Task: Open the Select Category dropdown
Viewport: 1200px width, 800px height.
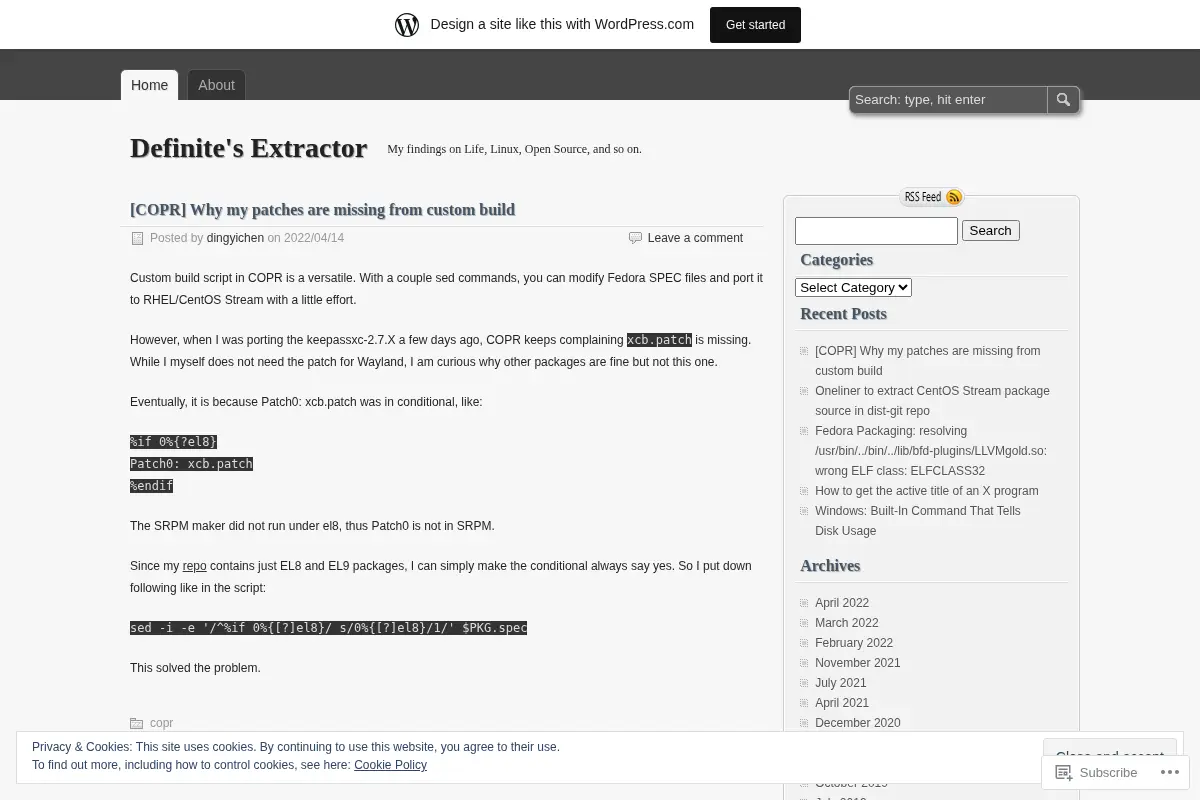Action: click(x=853, y=288)
